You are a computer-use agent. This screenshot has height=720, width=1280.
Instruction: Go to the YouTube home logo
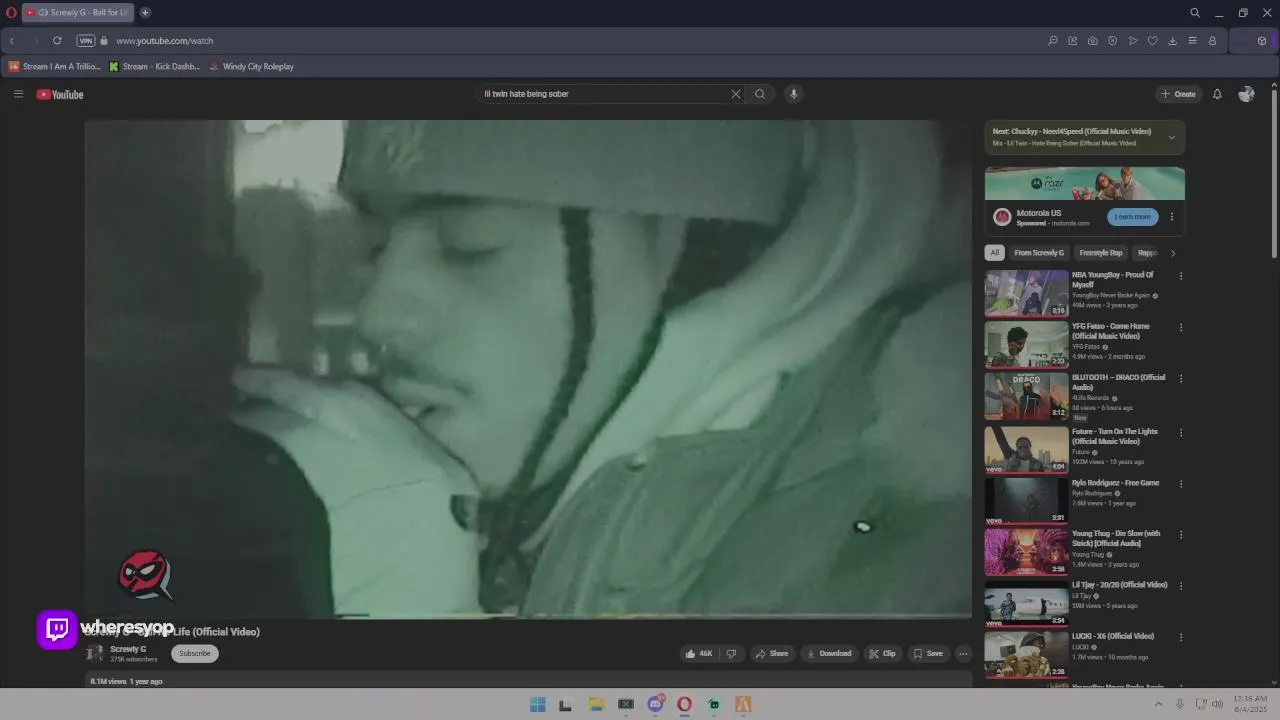click(60, 94)
